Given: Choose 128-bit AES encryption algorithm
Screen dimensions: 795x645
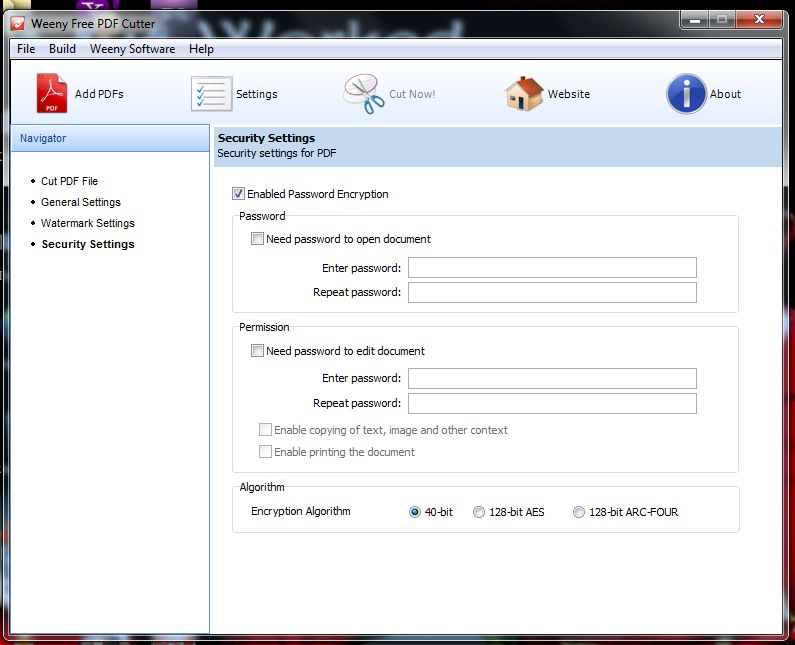Looking at the screenshot, I should tap(479, 512).
